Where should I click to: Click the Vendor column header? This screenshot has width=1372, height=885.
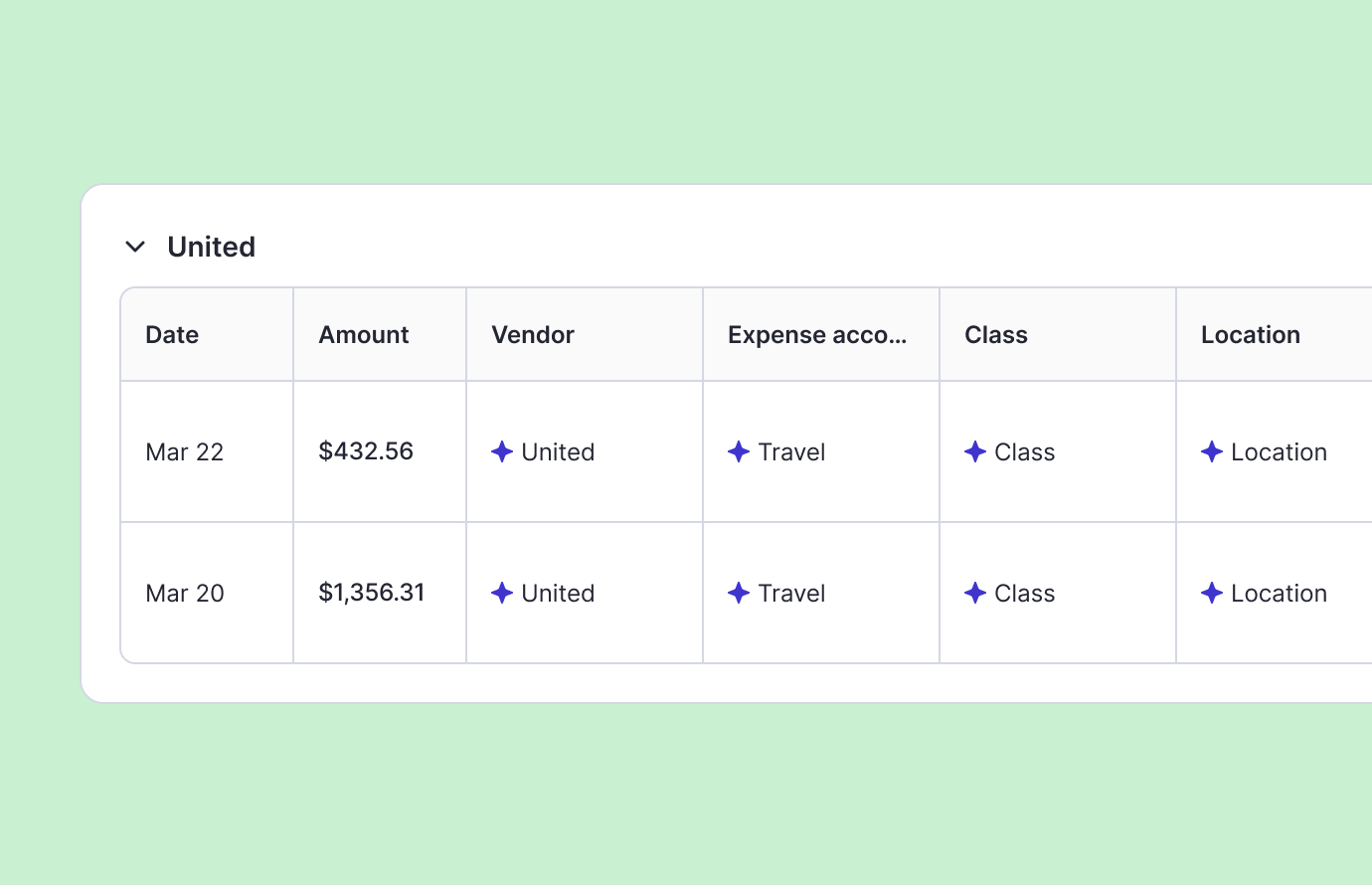[x=533, y=335]
